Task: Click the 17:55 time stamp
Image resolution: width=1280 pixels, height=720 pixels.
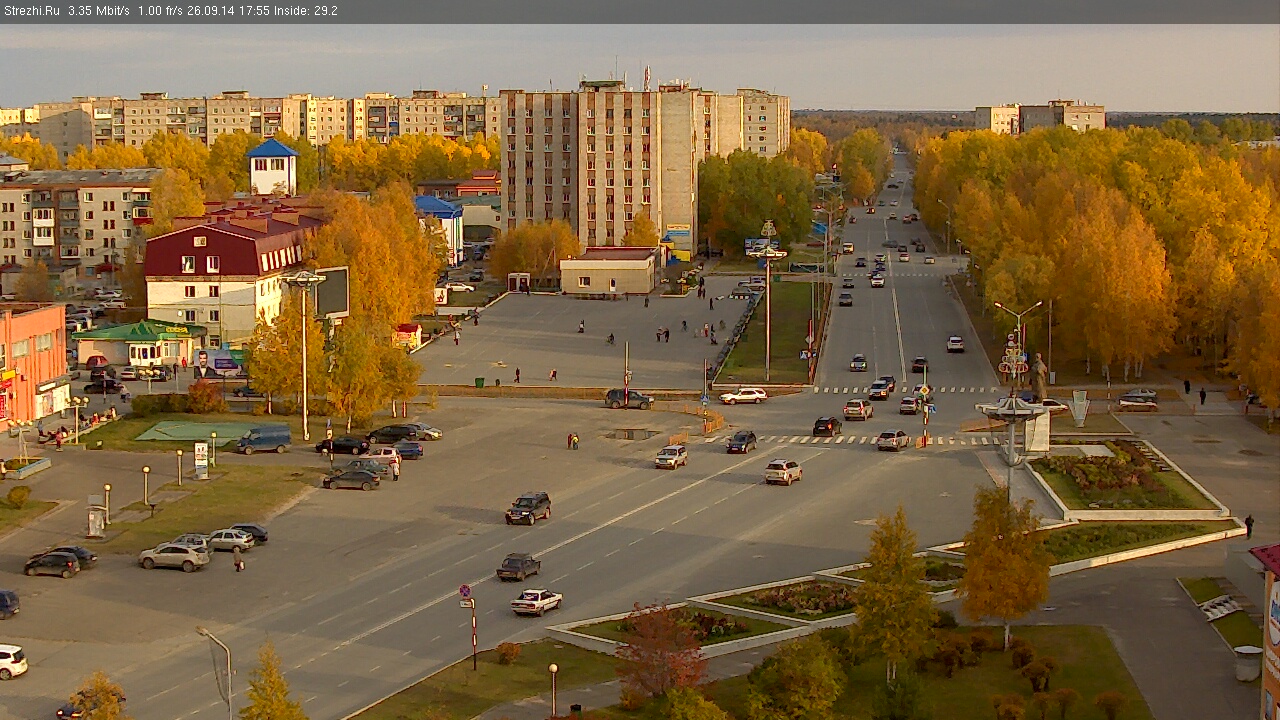Action: tap(255, 11)
